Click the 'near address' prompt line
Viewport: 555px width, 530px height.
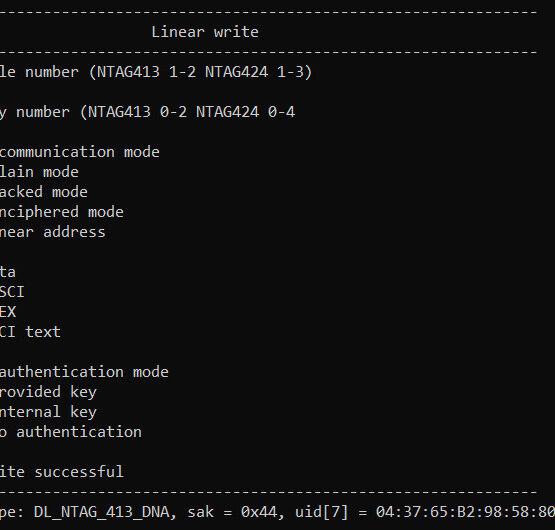coord(53,232)
